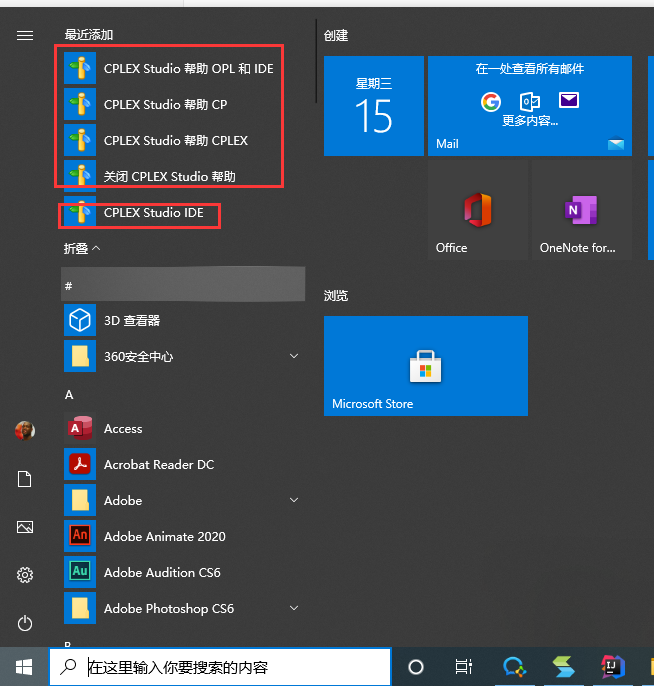The height and width of the screenshot is (686, 654).
Task: Click the Adobe Animate 2020 label
Action: click(164, 536)
